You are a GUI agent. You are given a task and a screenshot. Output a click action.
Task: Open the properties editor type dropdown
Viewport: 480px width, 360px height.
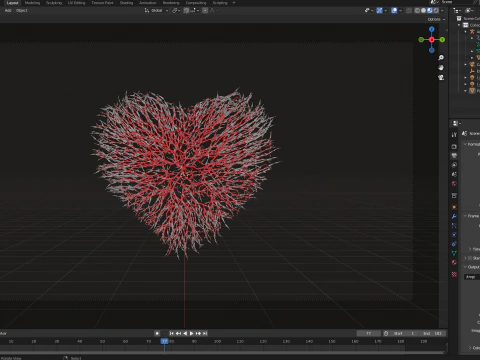click(x=456, y=123)
